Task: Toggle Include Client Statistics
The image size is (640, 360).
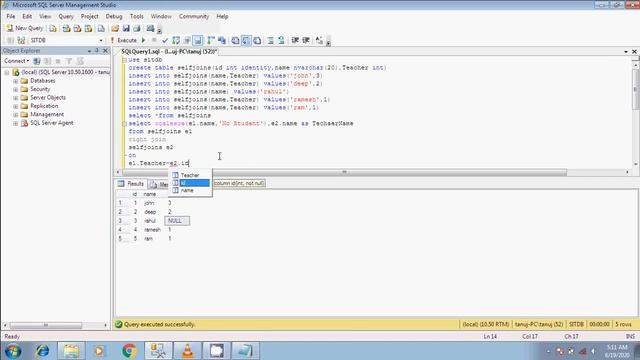Action: tap(222, 40)
